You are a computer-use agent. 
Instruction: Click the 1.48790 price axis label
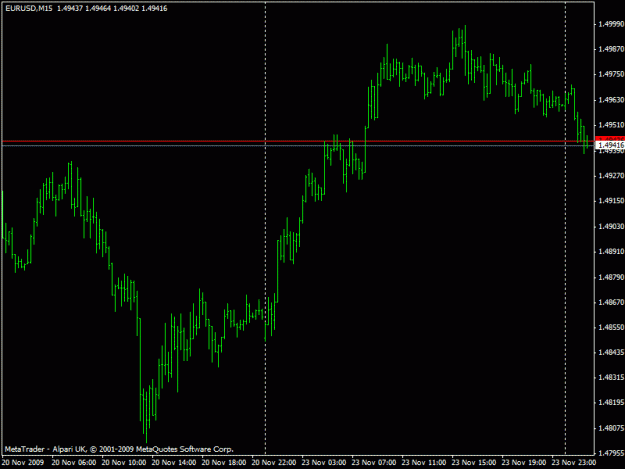(611, 277)
